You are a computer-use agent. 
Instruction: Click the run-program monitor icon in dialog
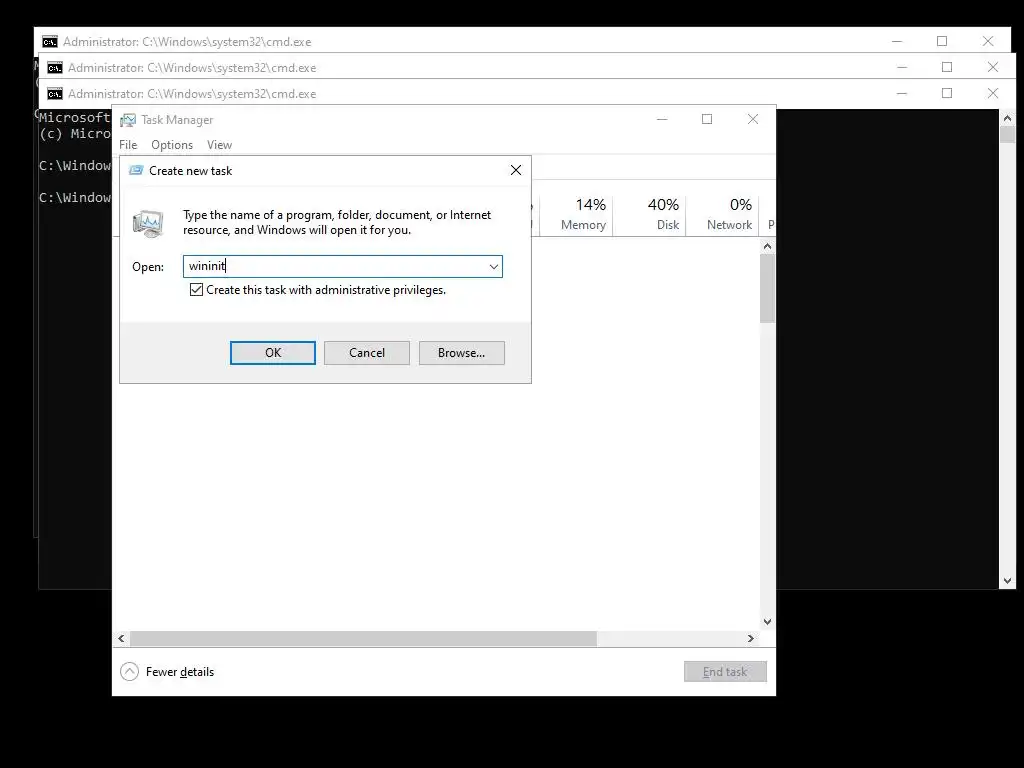(148, 223)
